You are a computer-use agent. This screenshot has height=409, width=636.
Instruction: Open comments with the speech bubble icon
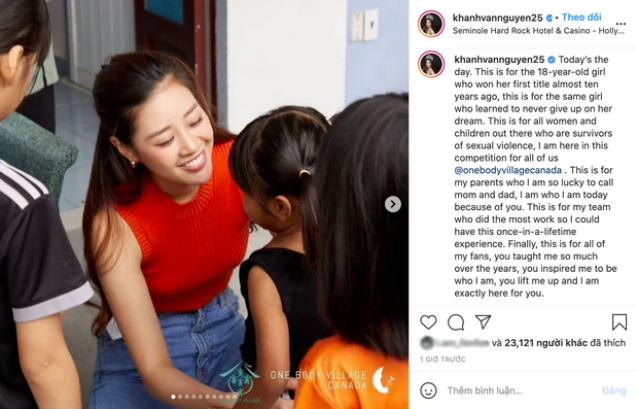tap(456, 322)
